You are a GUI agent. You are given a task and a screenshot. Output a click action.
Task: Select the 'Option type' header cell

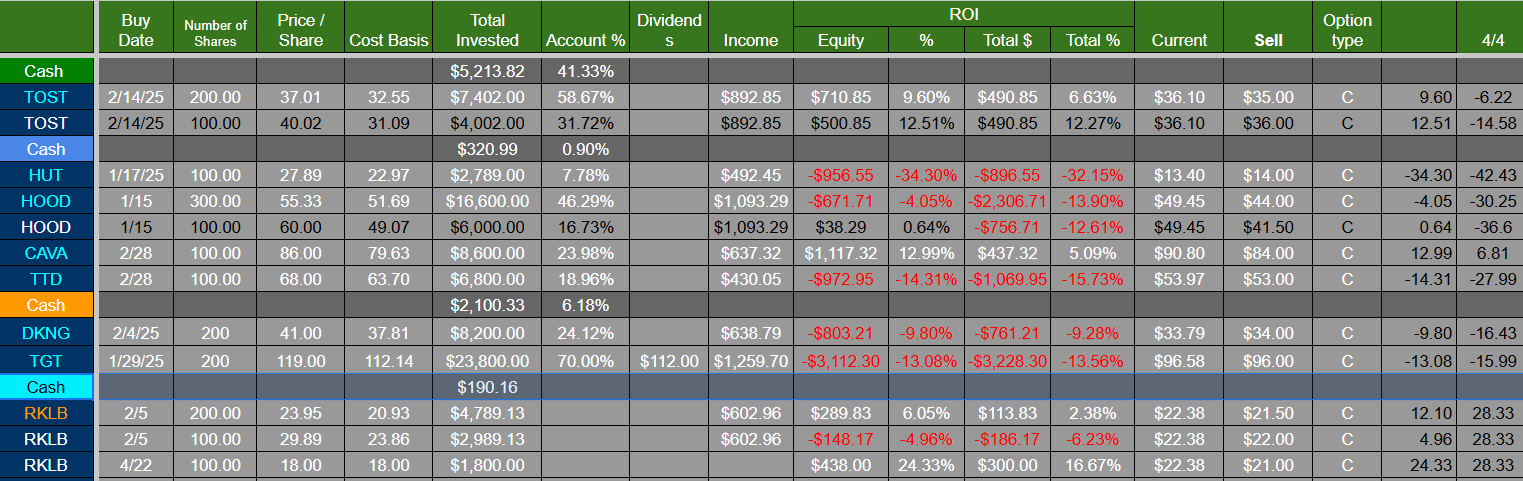[1347, 30]
